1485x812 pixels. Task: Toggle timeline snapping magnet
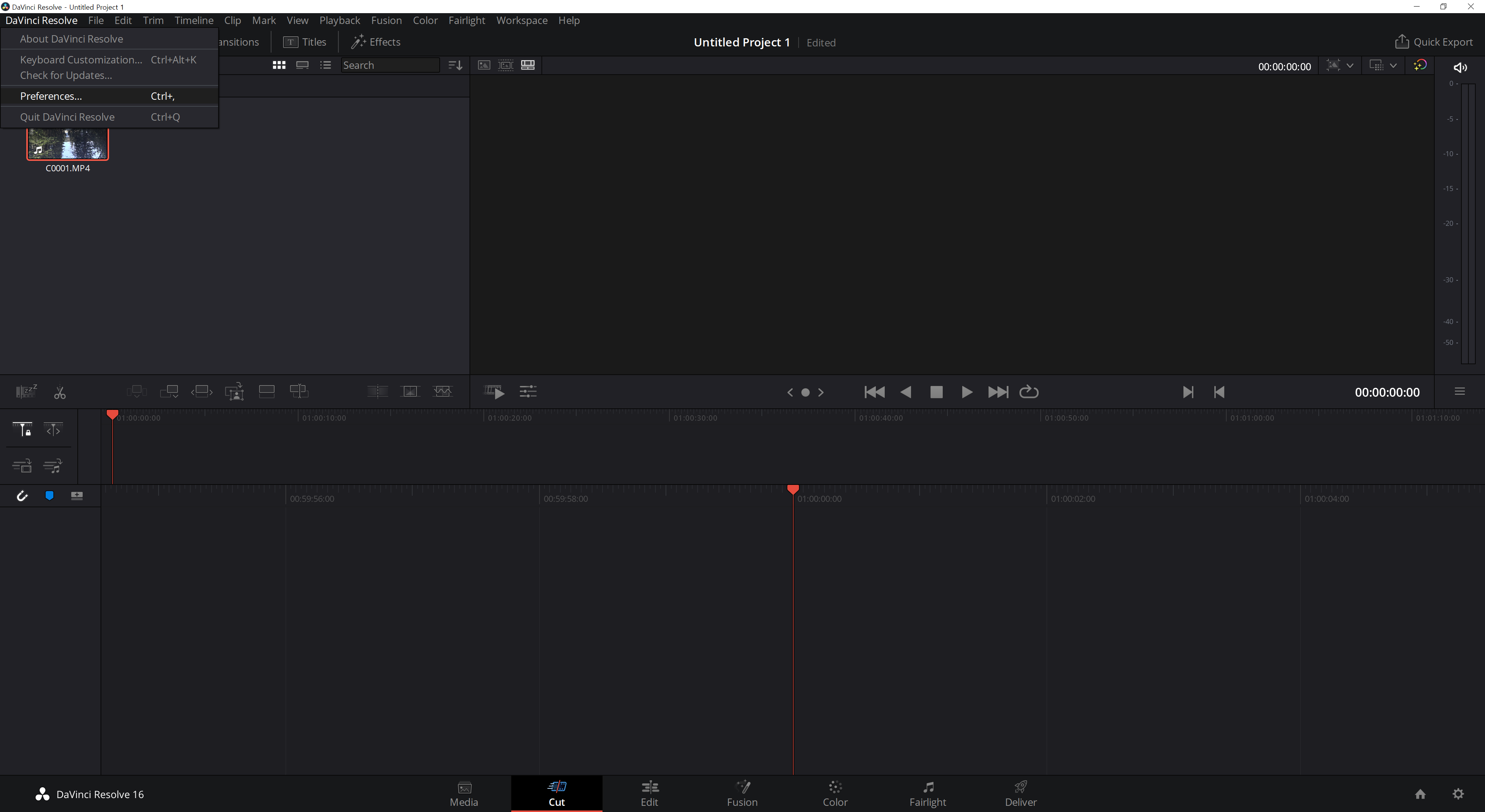tap(22, 496)
